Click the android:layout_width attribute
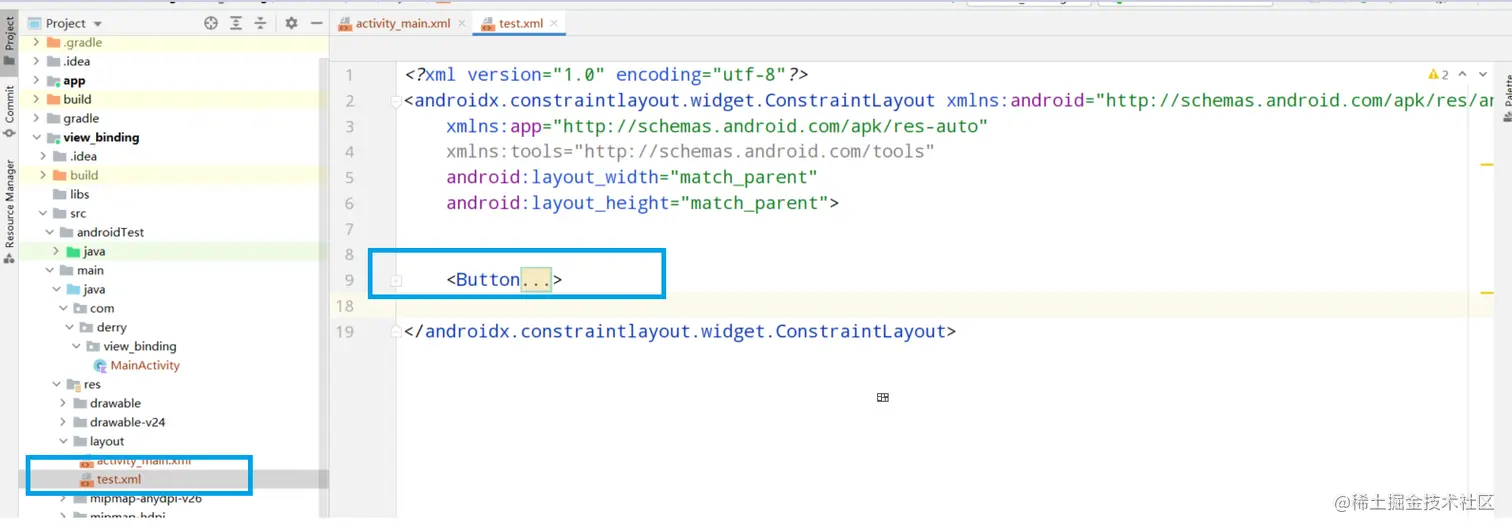Screen dimensions: 1512x530 coord(632,178)
